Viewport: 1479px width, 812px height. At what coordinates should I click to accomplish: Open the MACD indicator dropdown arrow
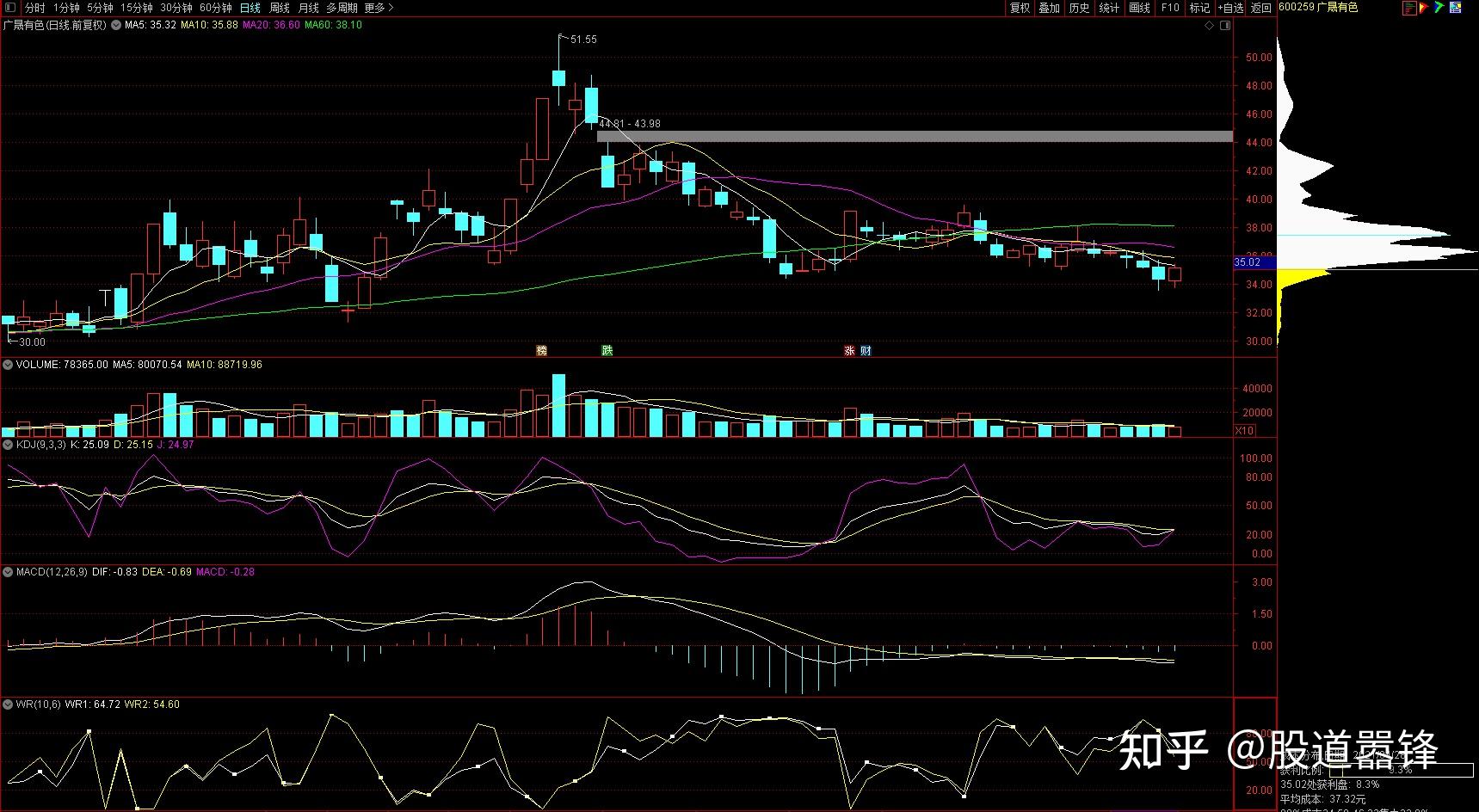click(x=8, y=571)
